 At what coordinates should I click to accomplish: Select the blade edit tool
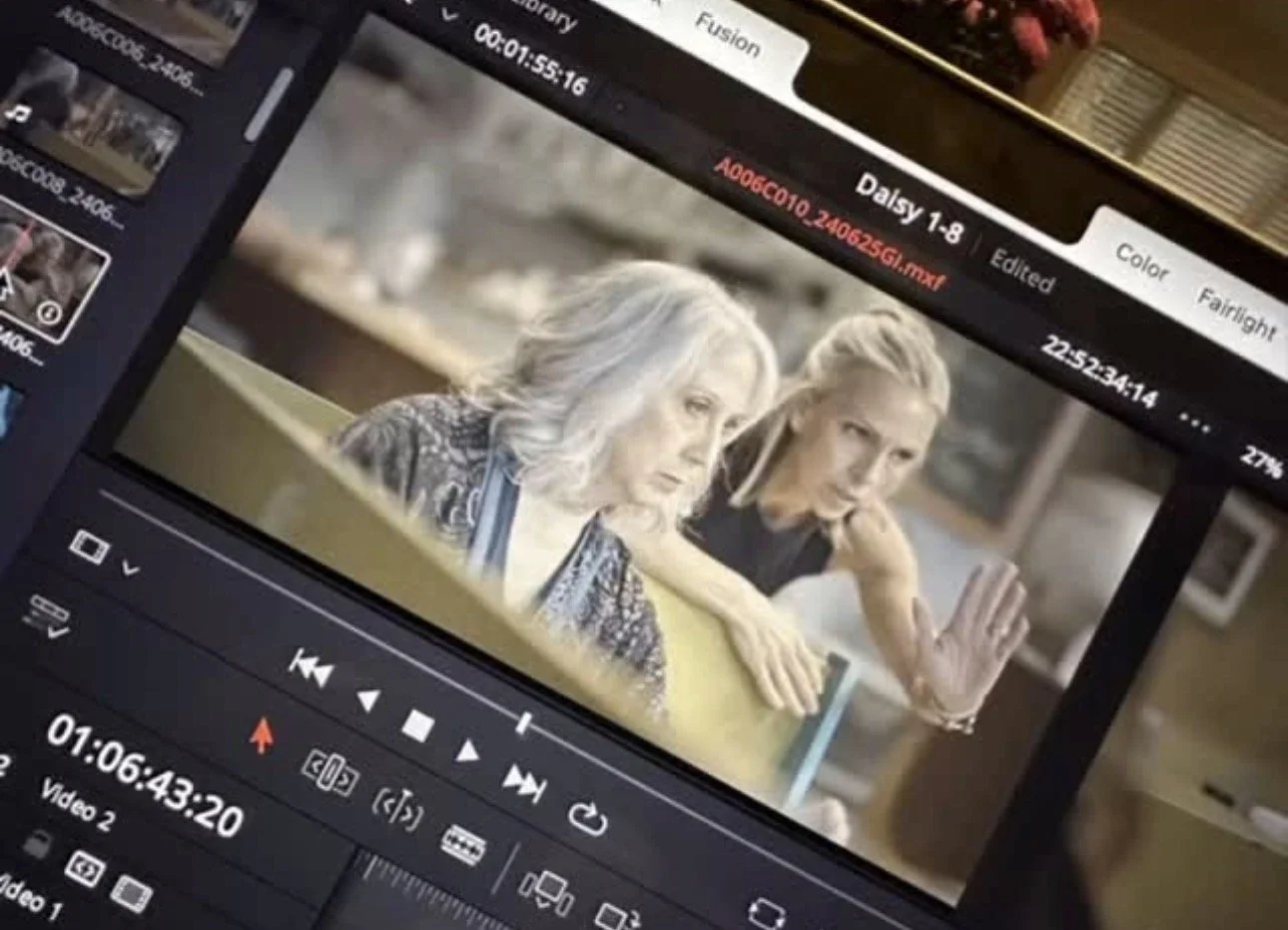(463, 846)
